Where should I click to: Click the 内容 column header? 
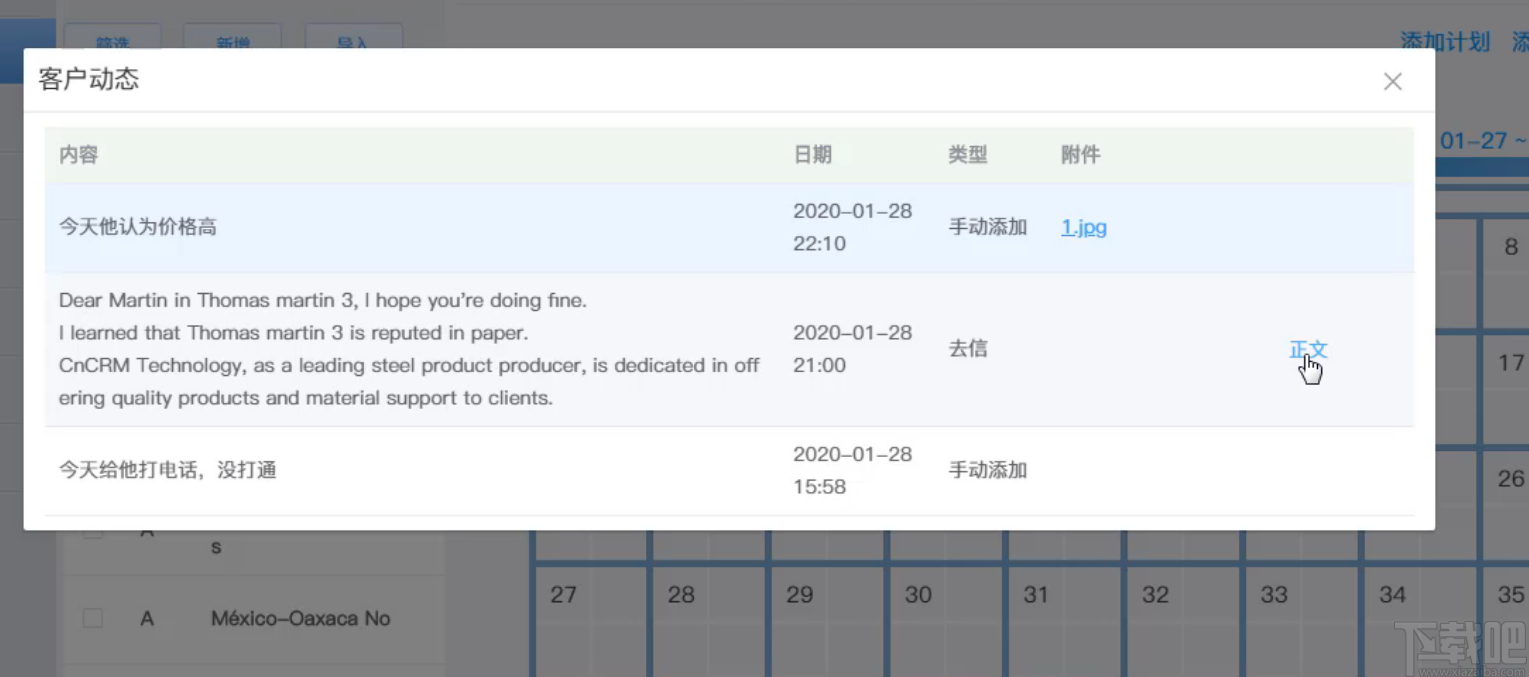[x=78, y=155]
